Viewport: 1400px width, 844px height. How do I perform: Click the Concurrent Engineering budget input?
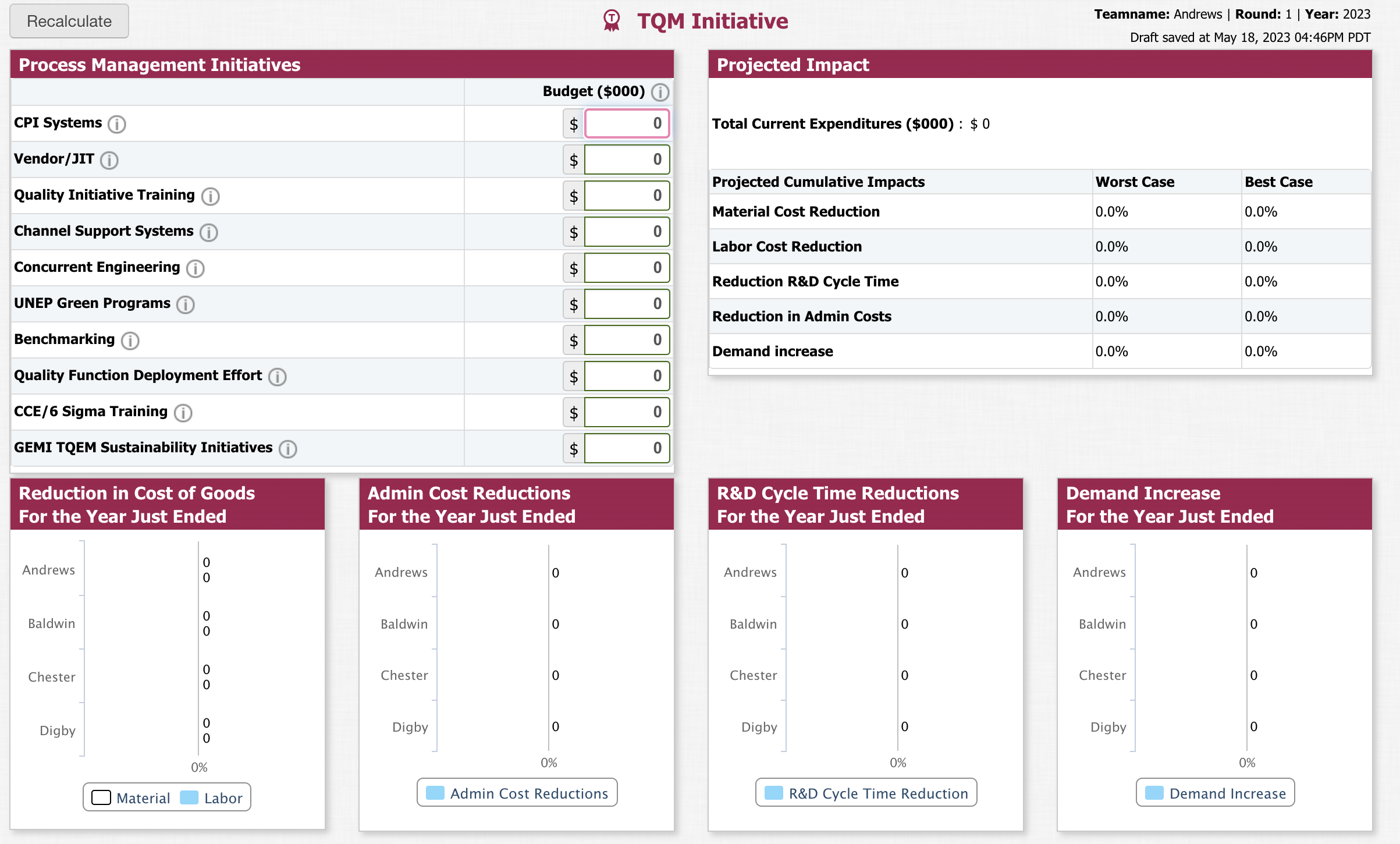[x=627, y=268]
